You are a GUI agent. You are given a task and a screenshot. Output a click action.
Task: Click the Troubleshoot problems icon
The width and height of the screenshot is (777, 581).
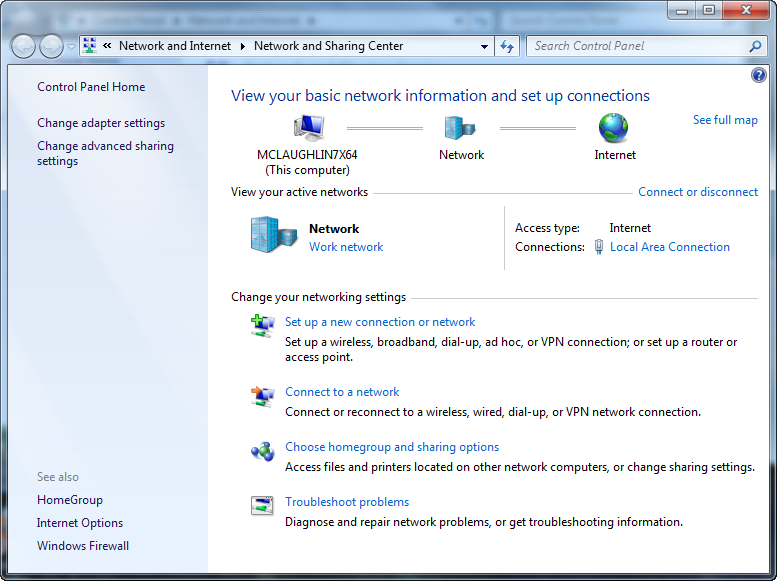262,506
